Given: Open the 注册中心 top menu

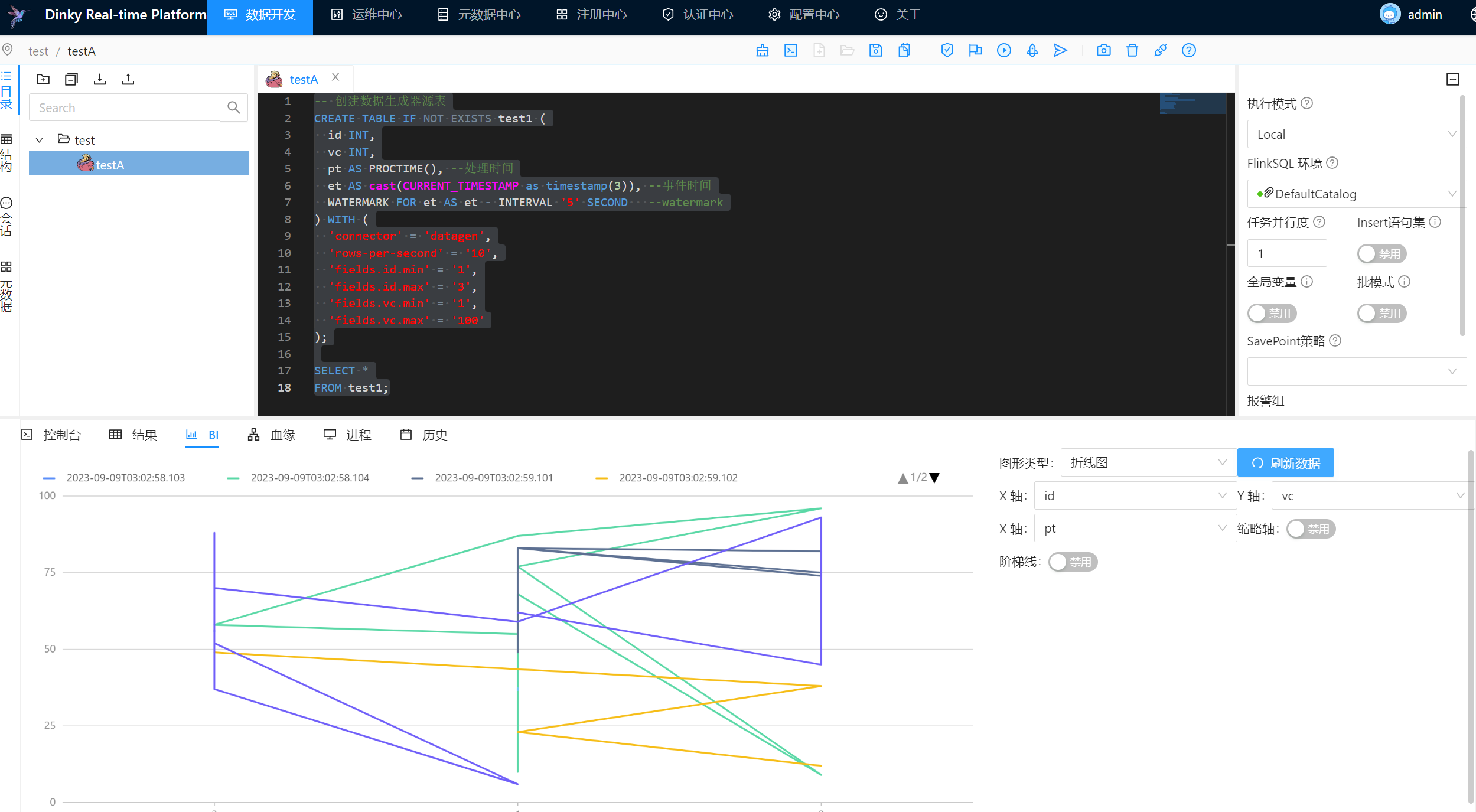Looking at the screenshot, I should [591, 15].
